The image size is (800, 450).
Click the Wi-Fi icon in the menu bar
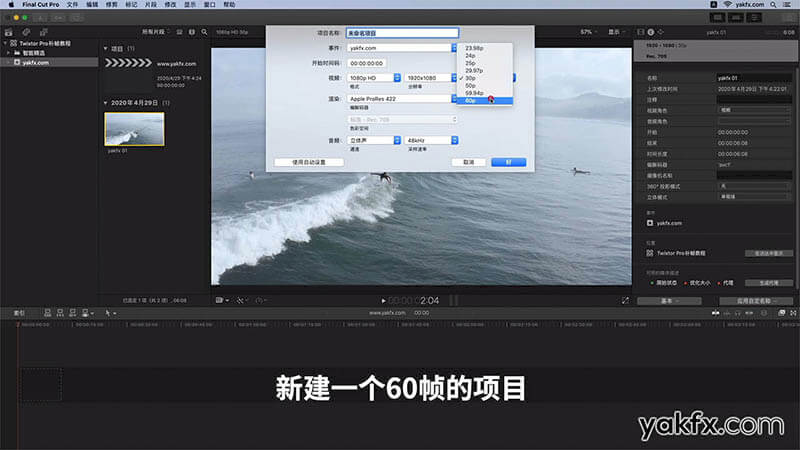(727, 4)
